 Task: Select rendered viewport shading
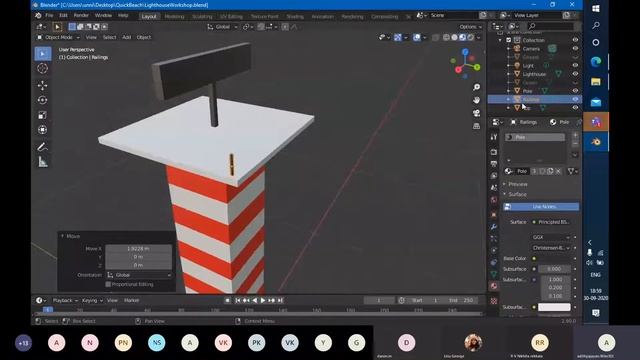coord(471,37)
